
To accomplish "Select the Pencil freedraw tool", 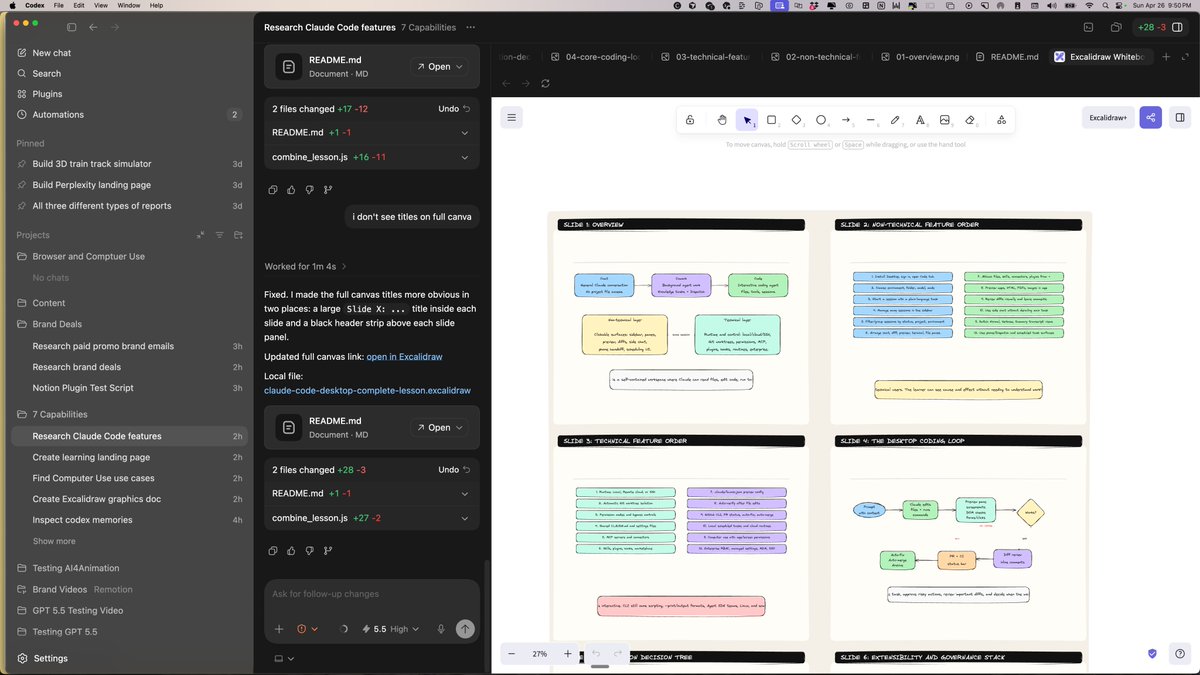I will pos(895,120).
